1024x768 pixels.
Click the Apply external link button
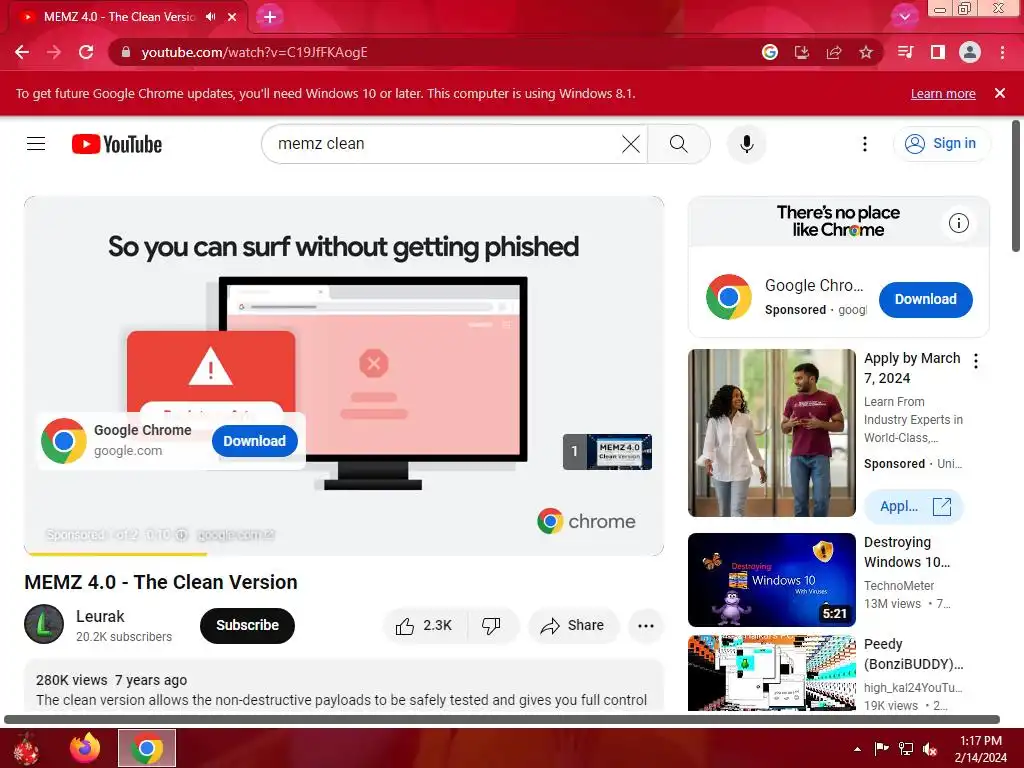(x=914, y=507)
